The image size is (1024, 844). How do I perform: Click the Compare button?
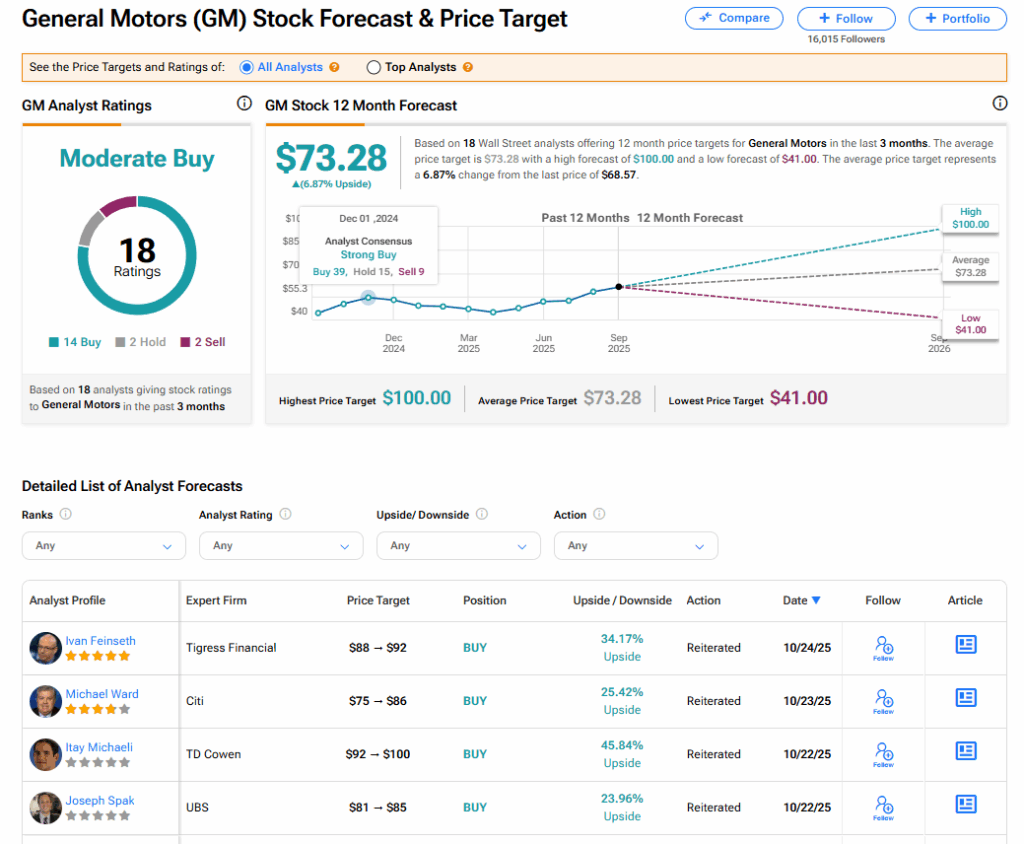click(x=734, y=18)
